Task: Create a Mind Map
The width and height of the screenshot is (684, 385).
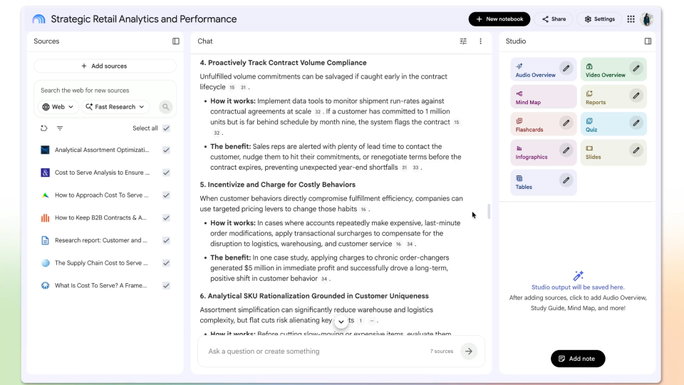Action: pos(544,97)
